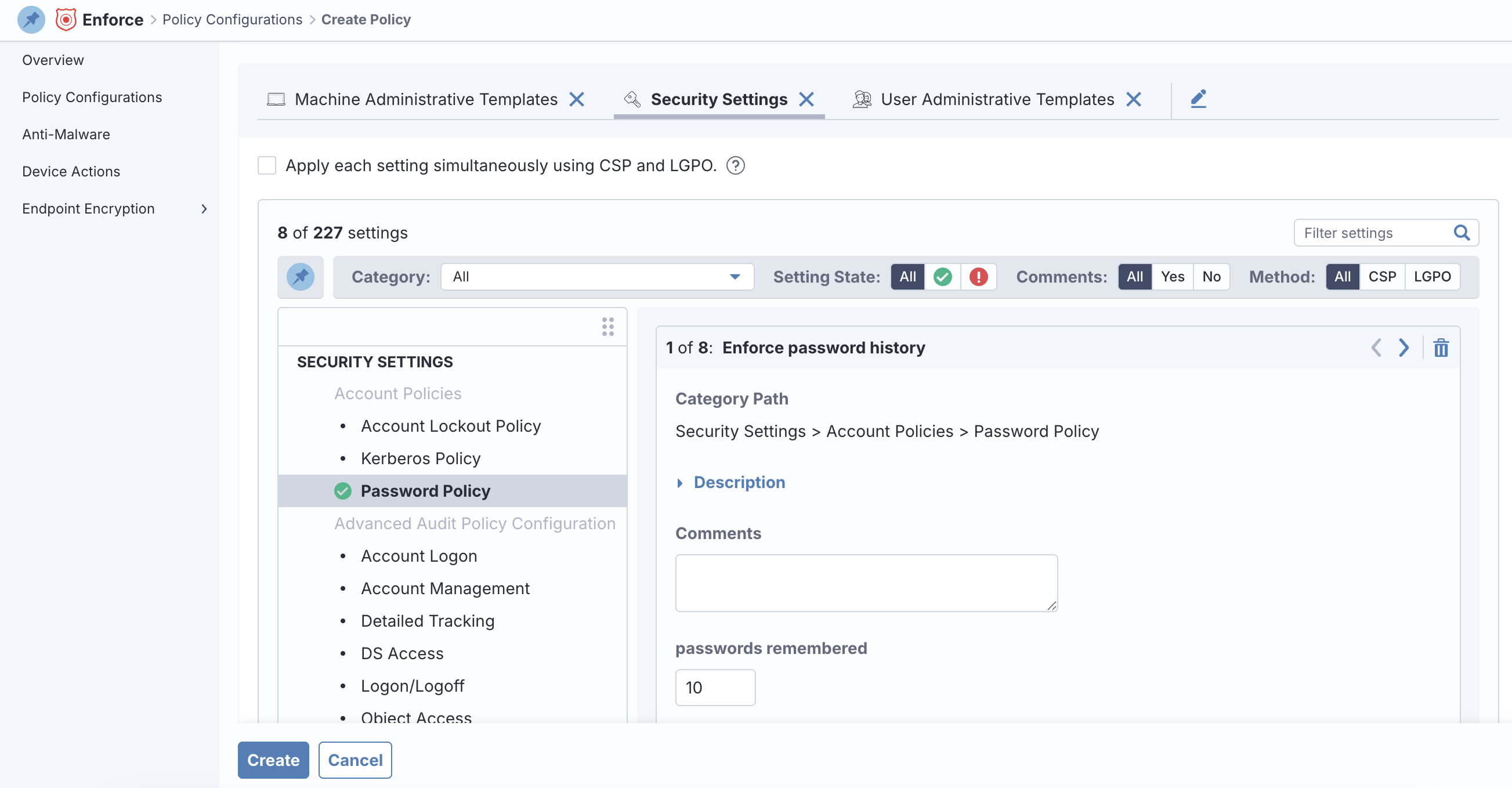Click the pin icon beside Category filter

300,277
